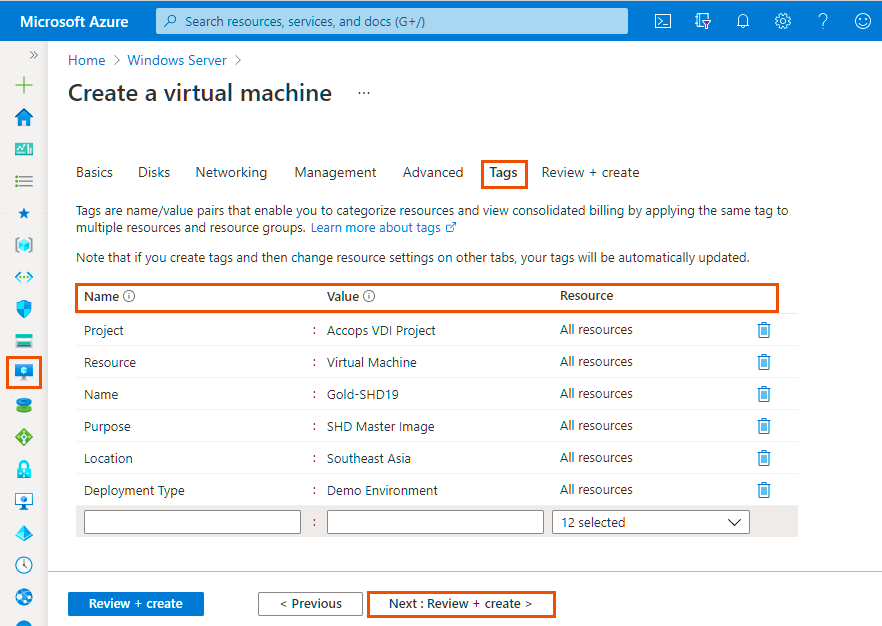Delete the Resource tag row
The height and width of the screenshot is (626, 882).
click(763, 362)
